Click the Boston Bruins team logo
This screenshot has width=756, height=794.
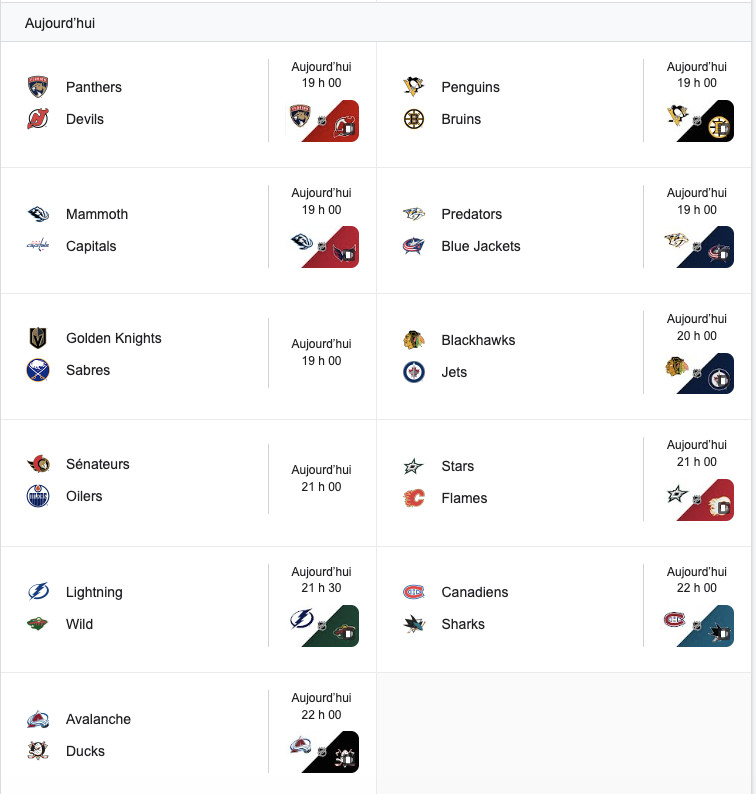point(414,119)
